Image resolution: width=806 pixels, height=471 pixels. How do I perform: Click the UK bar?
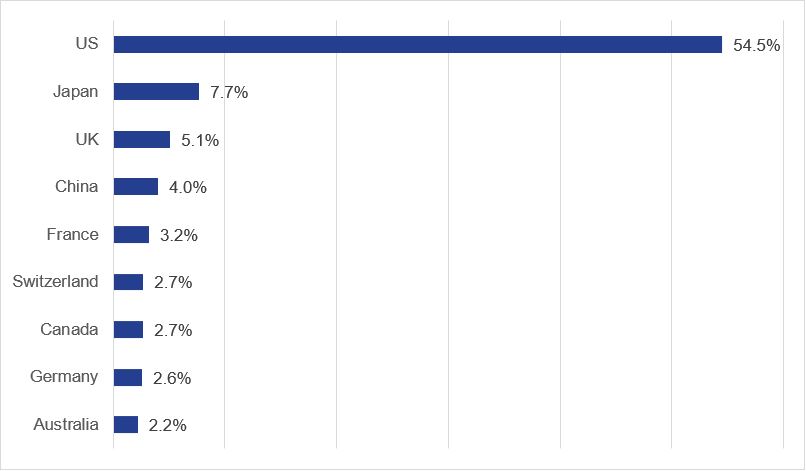142,139
